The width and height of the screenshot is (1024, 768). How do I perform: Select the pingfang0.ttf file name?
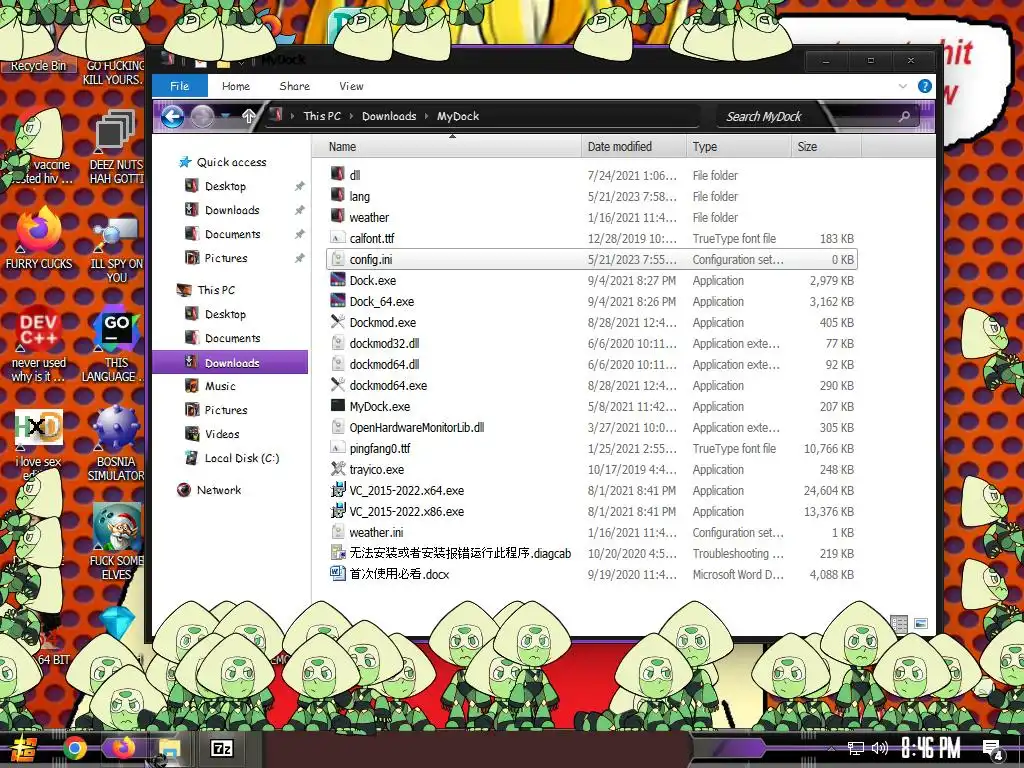[x=379, y=449]
